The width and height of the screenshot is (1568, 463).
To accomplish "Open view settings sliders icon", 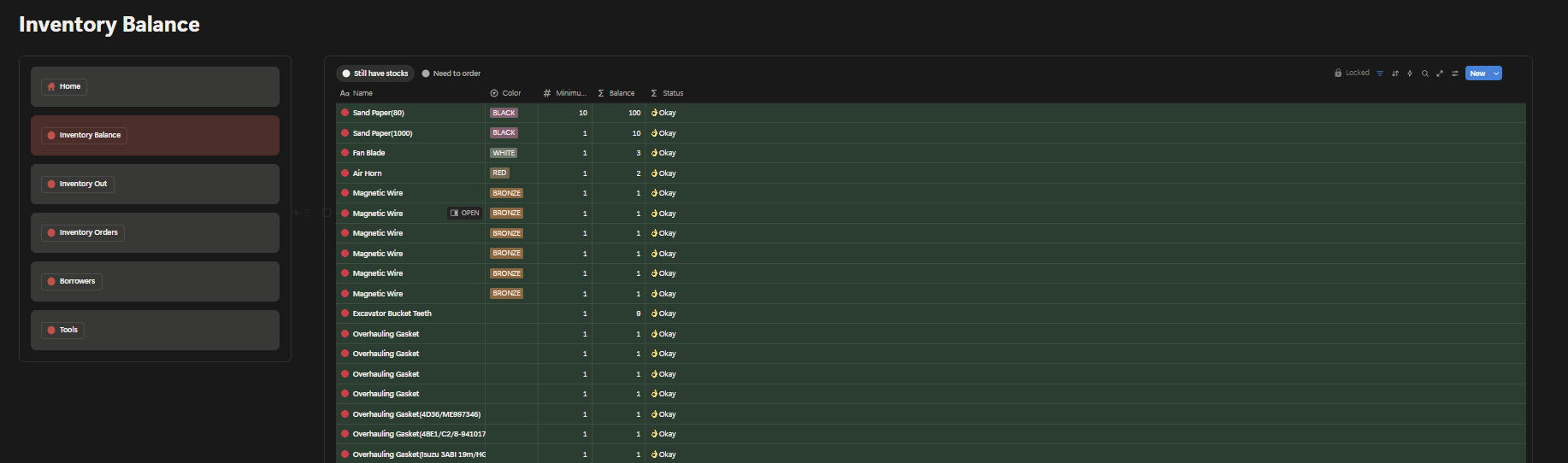I will pos(1455,73).
